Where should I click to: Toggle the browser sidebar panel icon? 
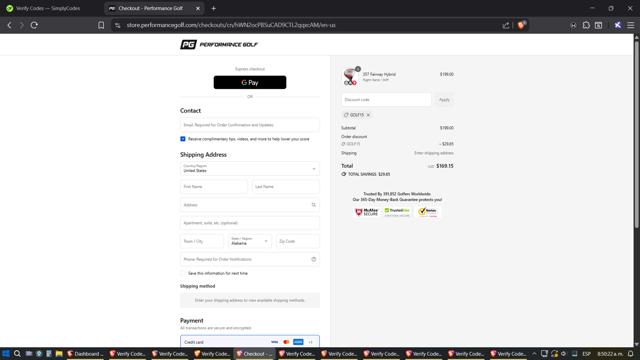598,25
